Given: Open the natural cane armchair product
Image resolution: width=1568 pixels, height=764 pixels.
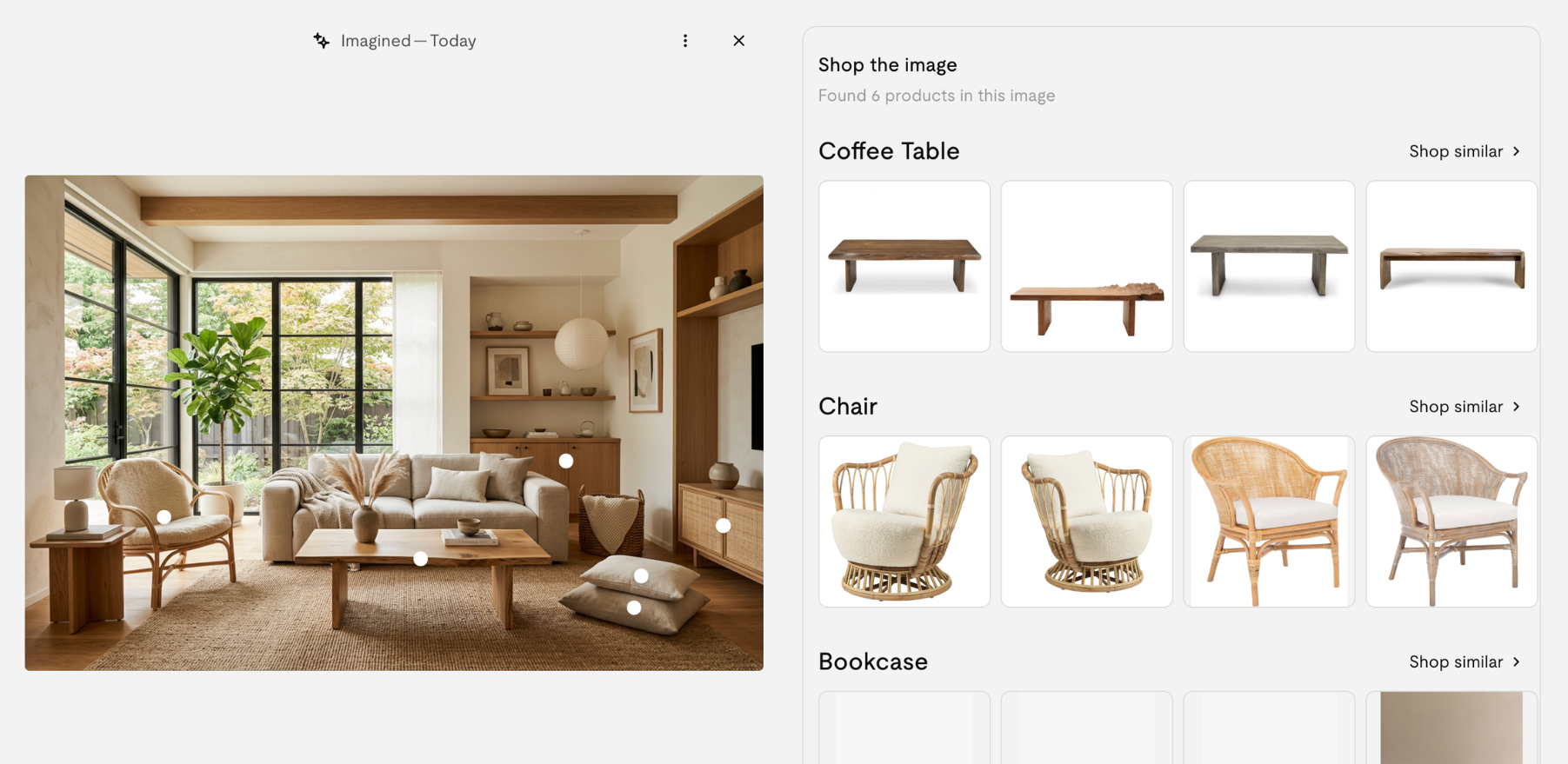Looking at the screenshot, I should pyautogui.click(x=1270, y=522).
